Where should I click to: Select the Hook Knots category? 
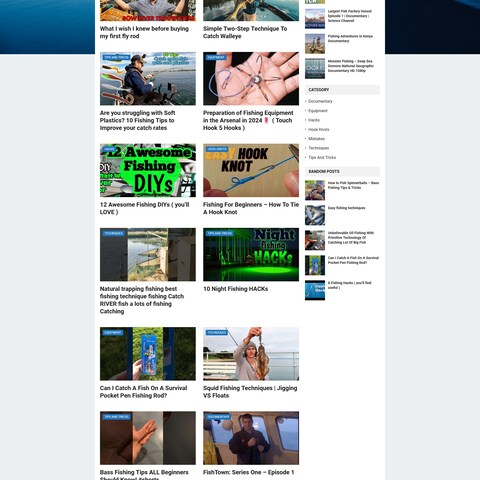(318, 129)
